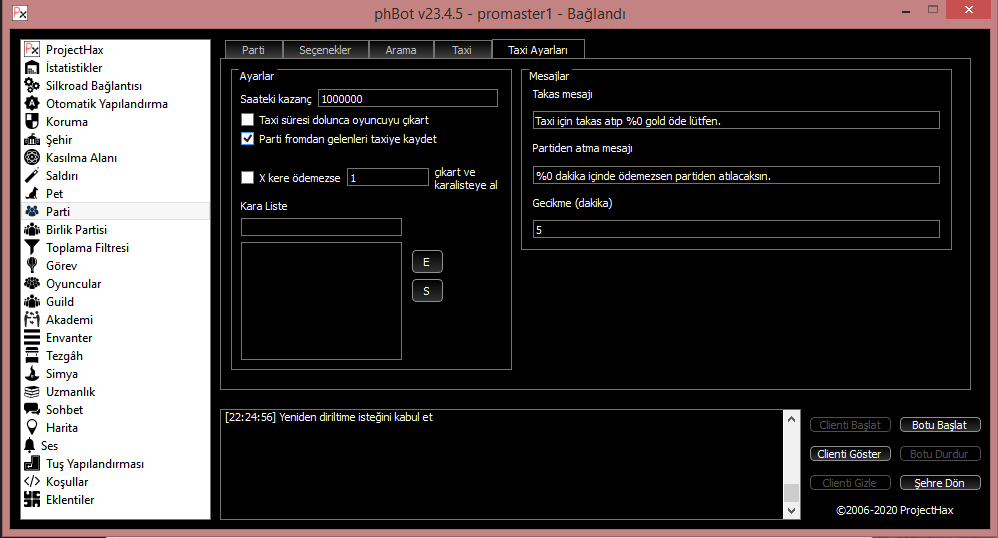Toggle the 'X kere ödemezse' checkbox
Screen dimensions: 998x538
(x=248, y=178)
